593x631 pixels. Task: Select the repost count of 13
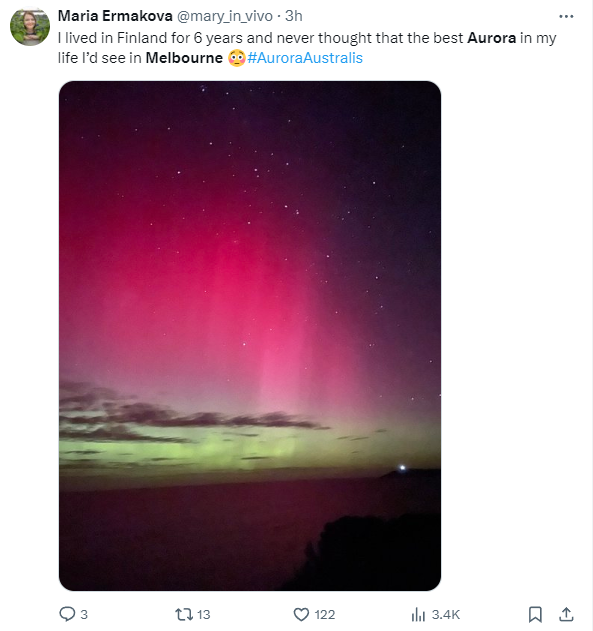(203, 615)
